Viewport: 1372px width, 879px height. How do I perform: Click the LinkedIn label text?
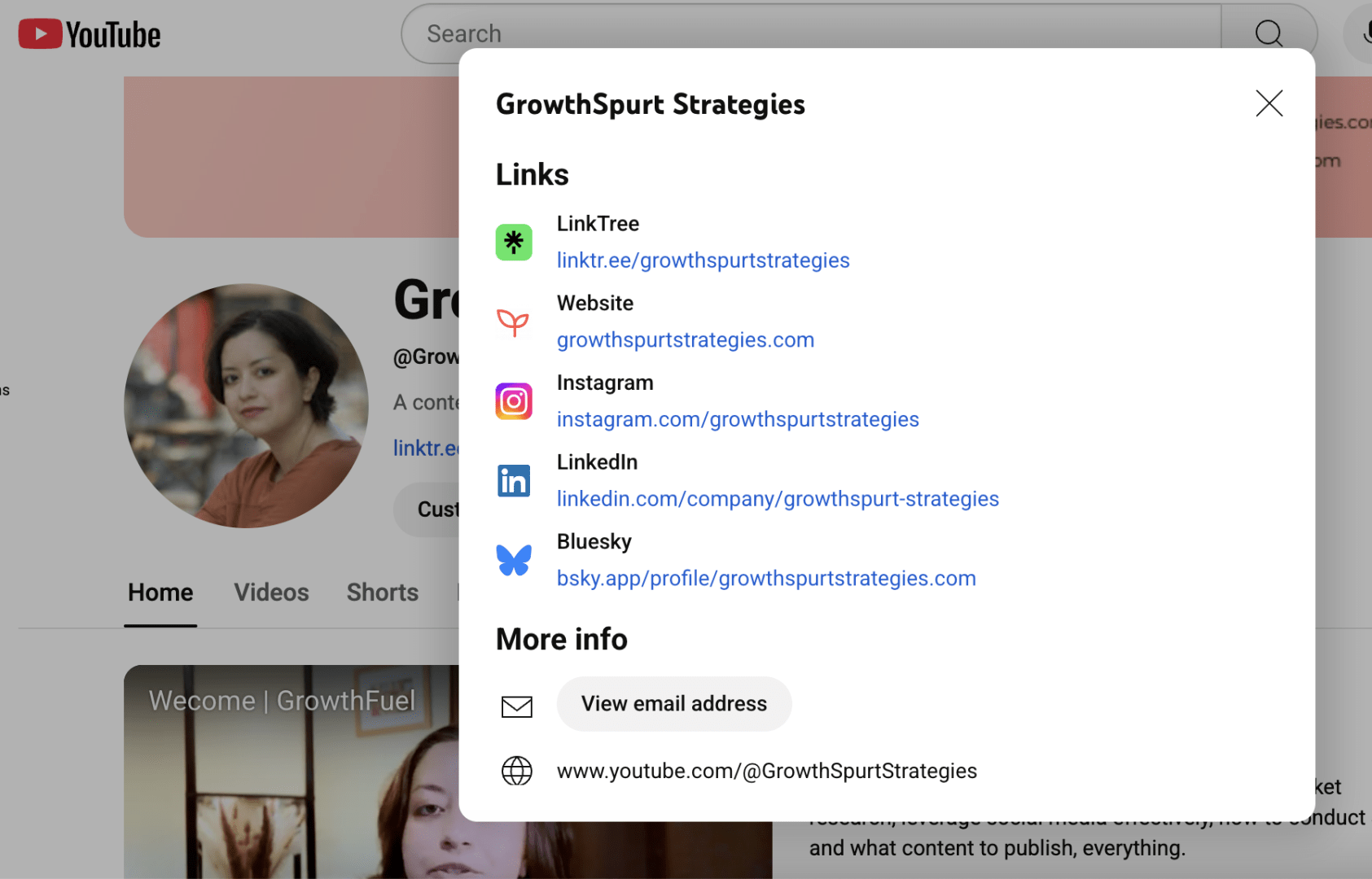598,462
